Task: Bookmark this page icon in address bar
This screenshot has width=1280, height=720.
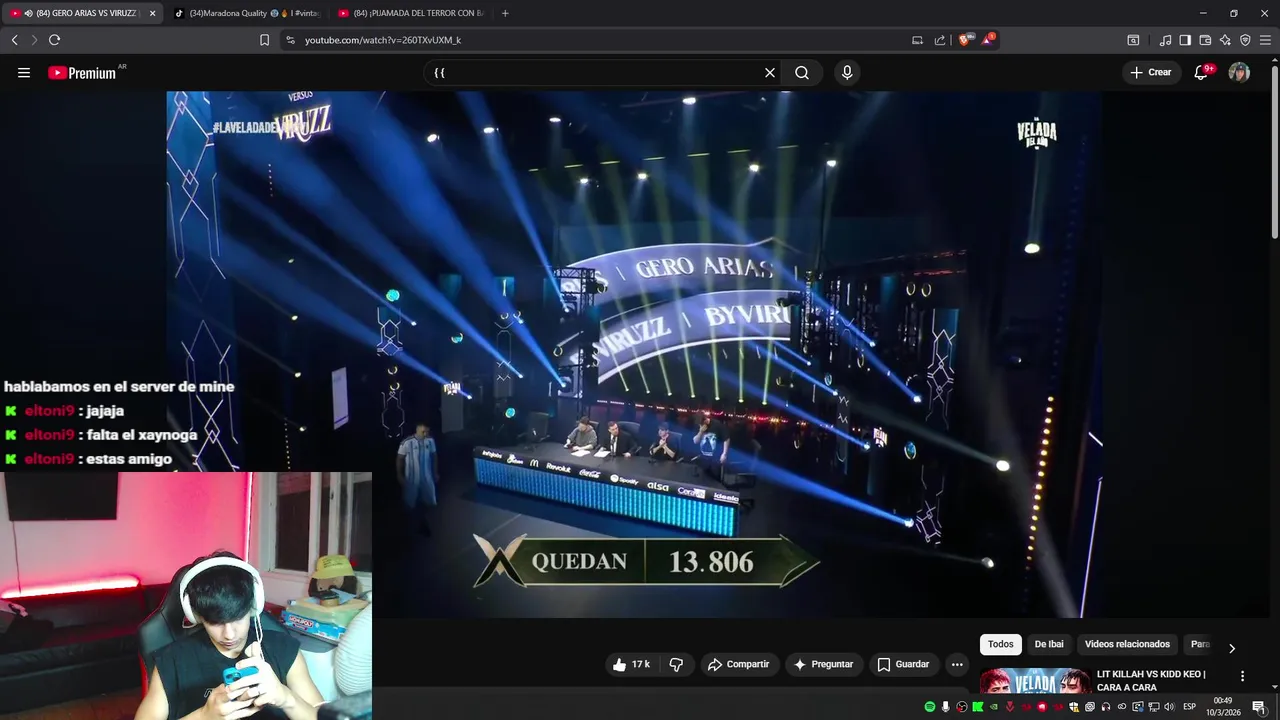Action: pyautogui.click(x=264, y=40)
